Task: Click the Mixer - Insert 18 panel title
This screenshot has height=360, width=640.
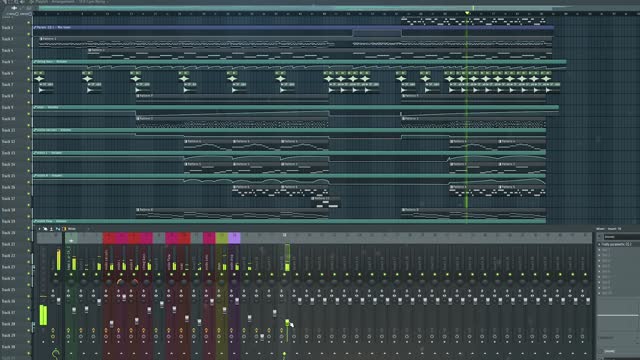Action: click(609, 229)
